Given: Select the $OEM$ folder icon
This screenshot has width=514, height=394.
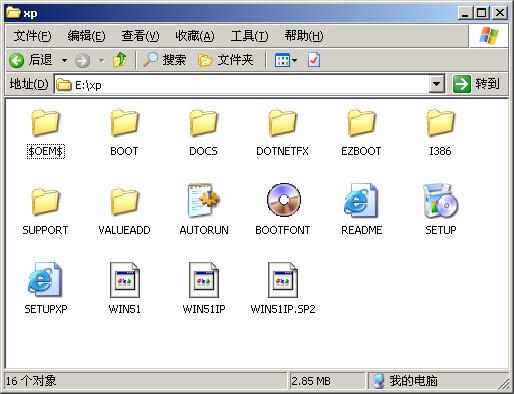Looking at the screenshot, I should tap(45, 123).
